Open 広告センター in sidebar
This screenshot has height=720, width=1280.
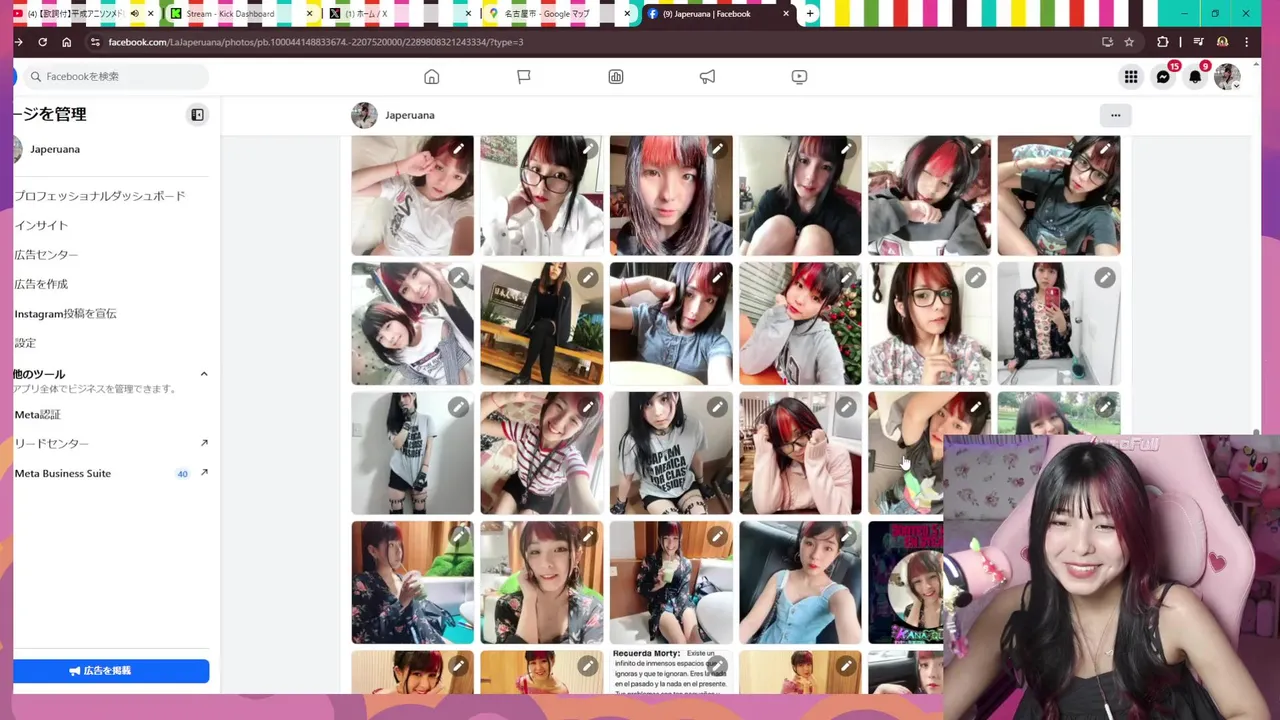(x=46, y=255)
